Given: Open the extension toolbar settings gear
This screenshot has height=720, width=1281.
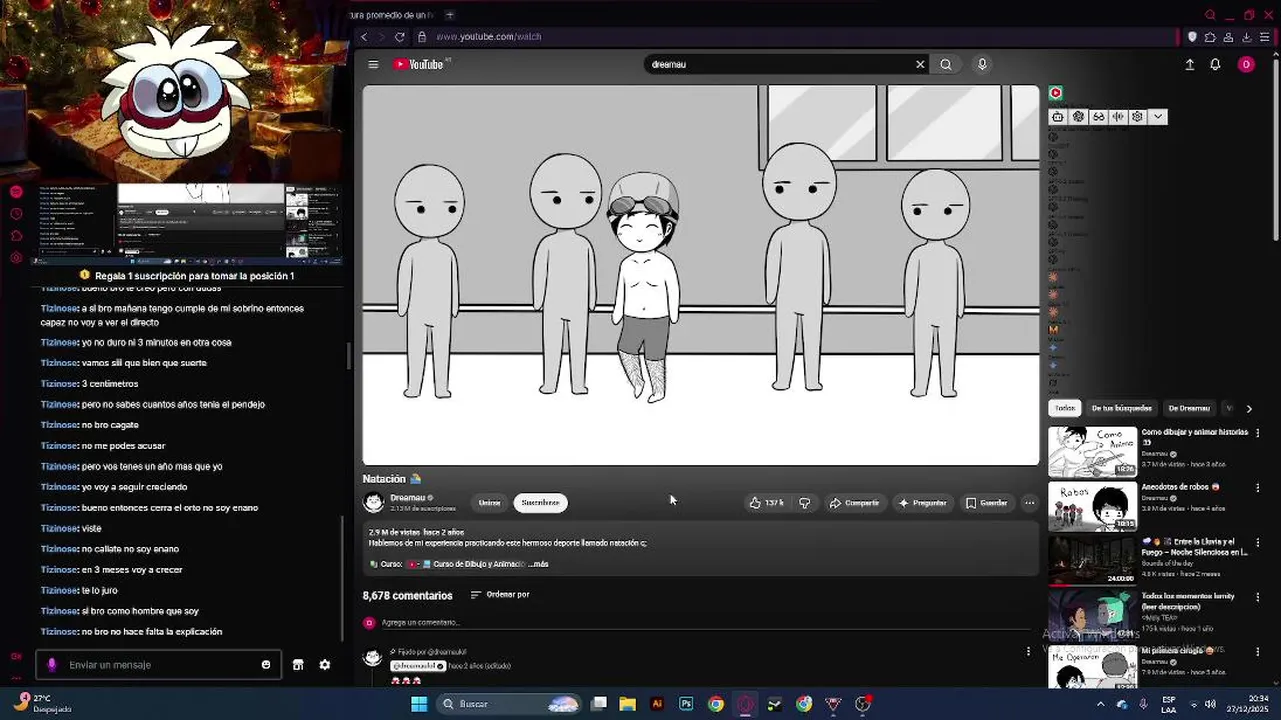Looking at the screenshot, I should [1137, 117].
